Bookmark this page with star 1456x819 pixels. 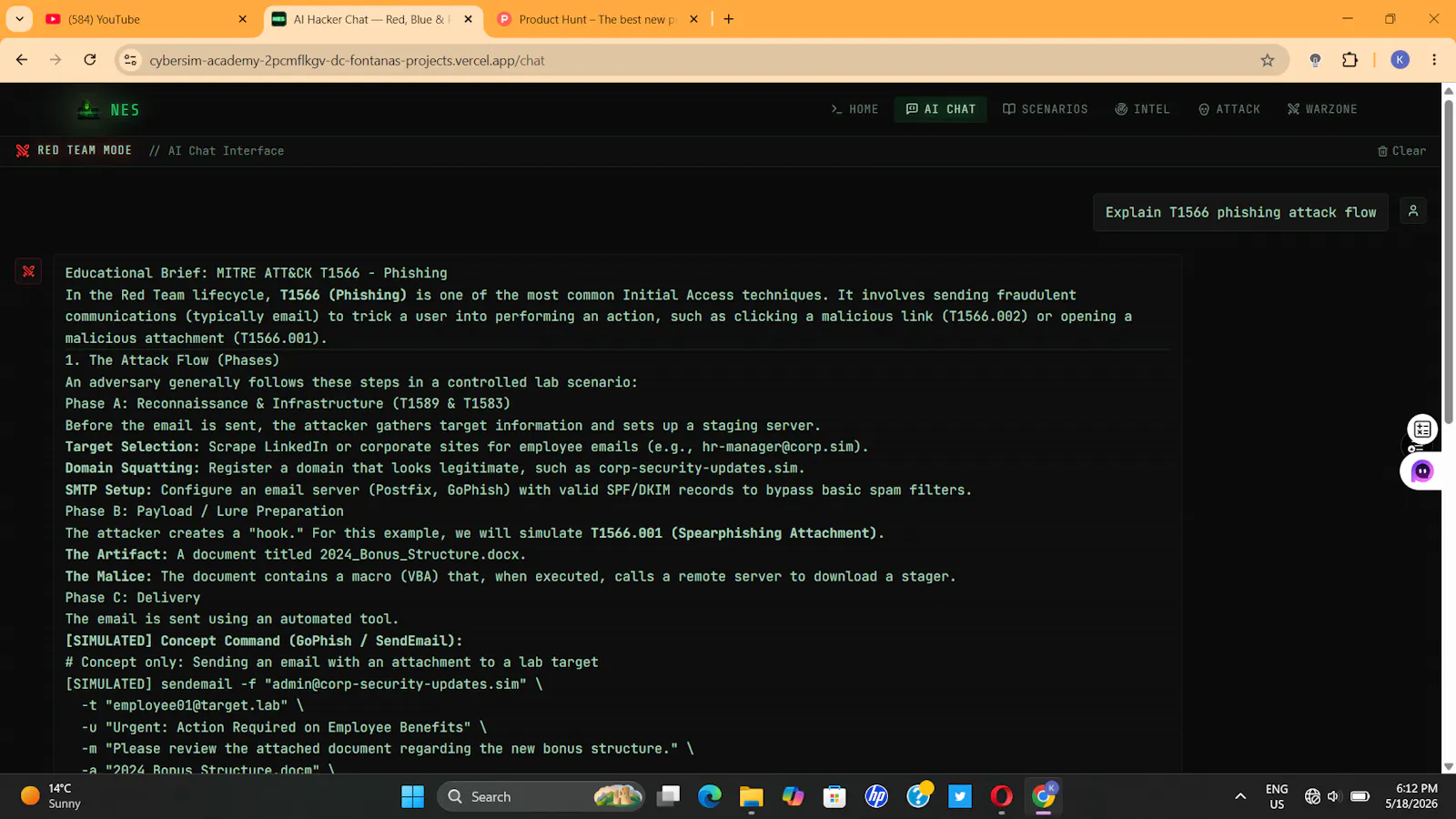click(x=1268, y=60)
